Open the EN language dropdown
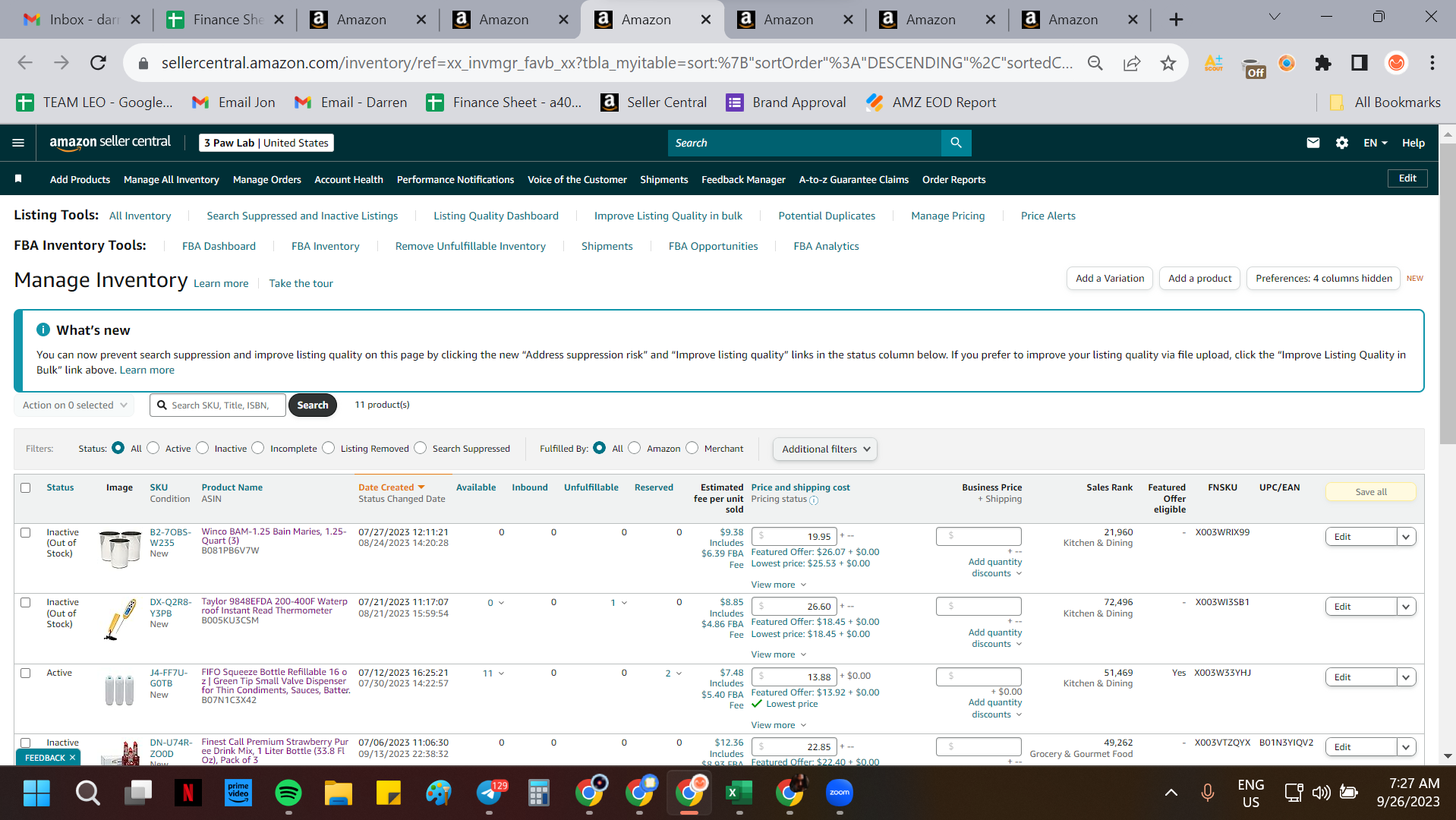The image size is (1456, 820). click(1376, 143)
